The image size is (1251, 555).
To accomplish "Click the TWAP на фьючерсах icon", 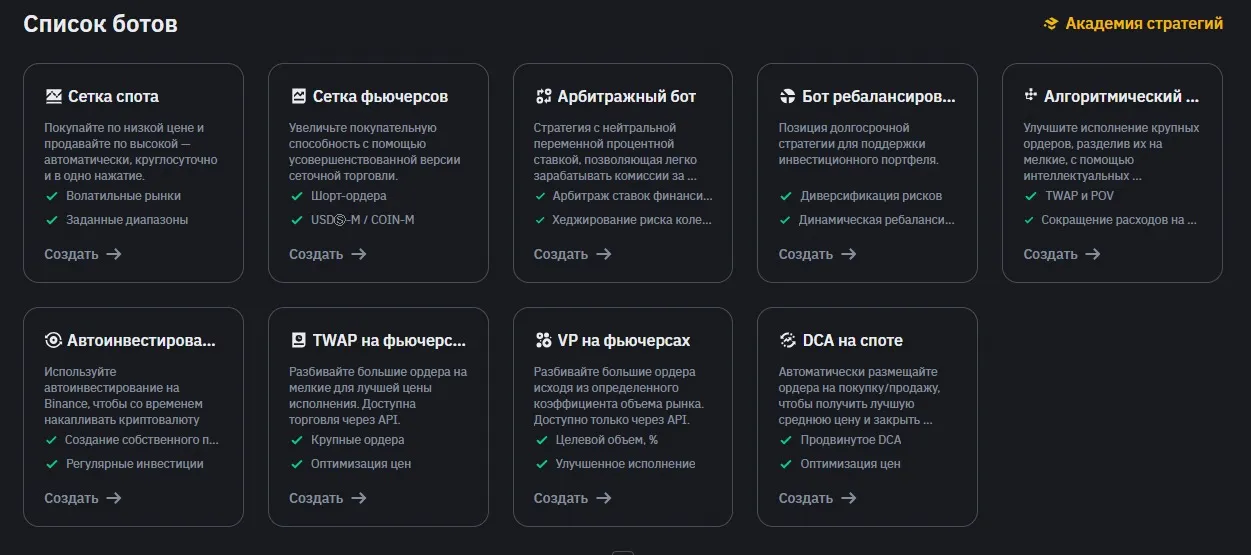I will (298, 340).
